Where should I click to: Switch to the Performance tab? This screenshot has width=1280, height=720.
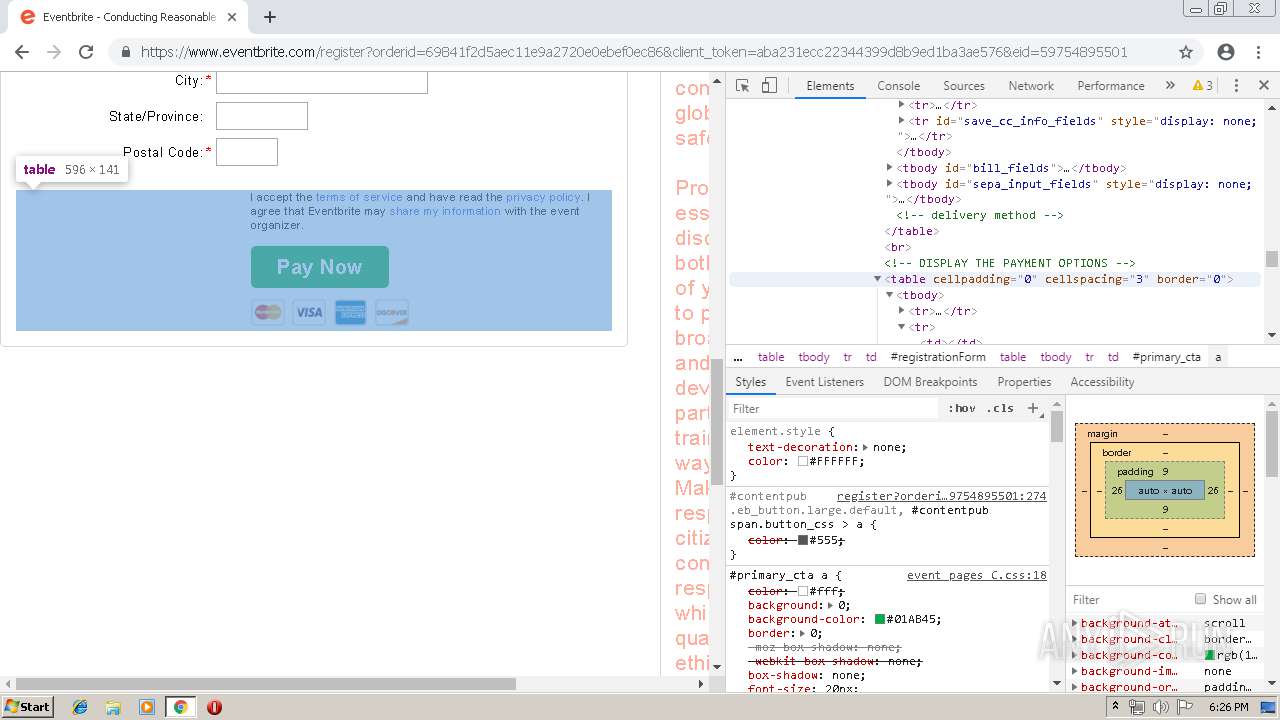coord(1111,86)
